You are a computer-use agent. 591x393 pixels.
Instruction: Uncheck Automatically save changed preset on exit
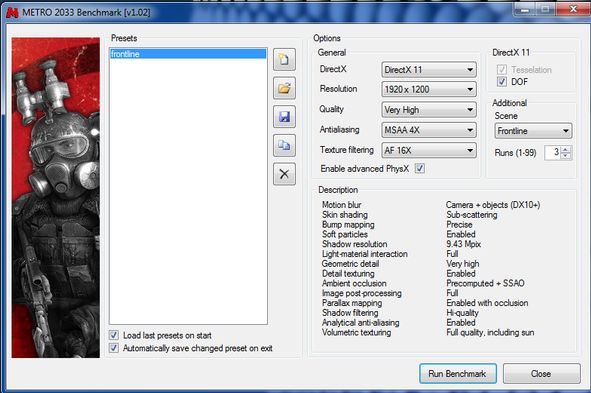pyautogui.click(x=113, y=348)
